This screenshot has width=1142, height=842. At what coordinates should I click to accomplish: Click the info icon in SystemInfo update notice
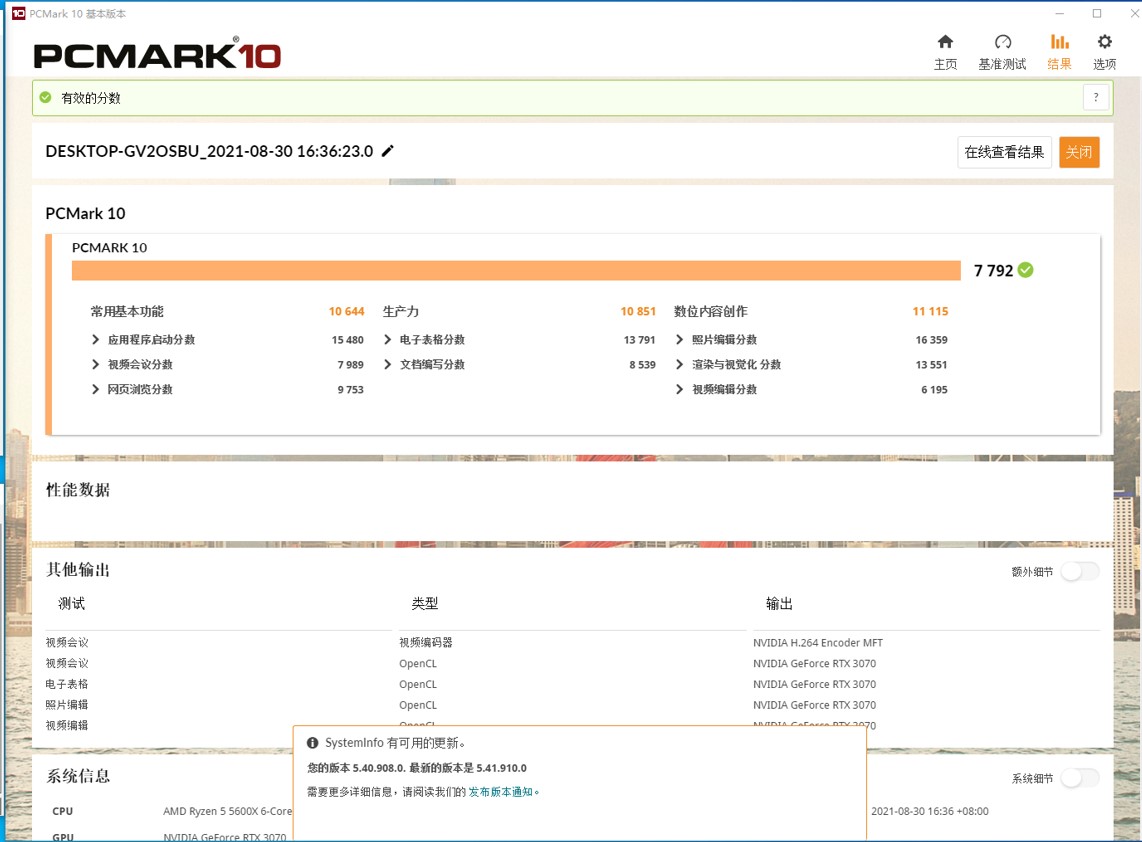pyautogui.click(x=312, y=743)
